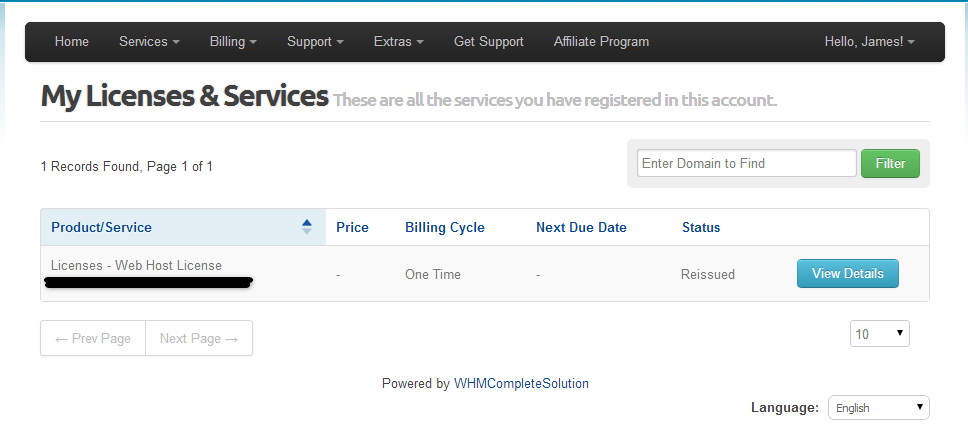Click the Next Page button
968x437 pixels.
(199, 338)
